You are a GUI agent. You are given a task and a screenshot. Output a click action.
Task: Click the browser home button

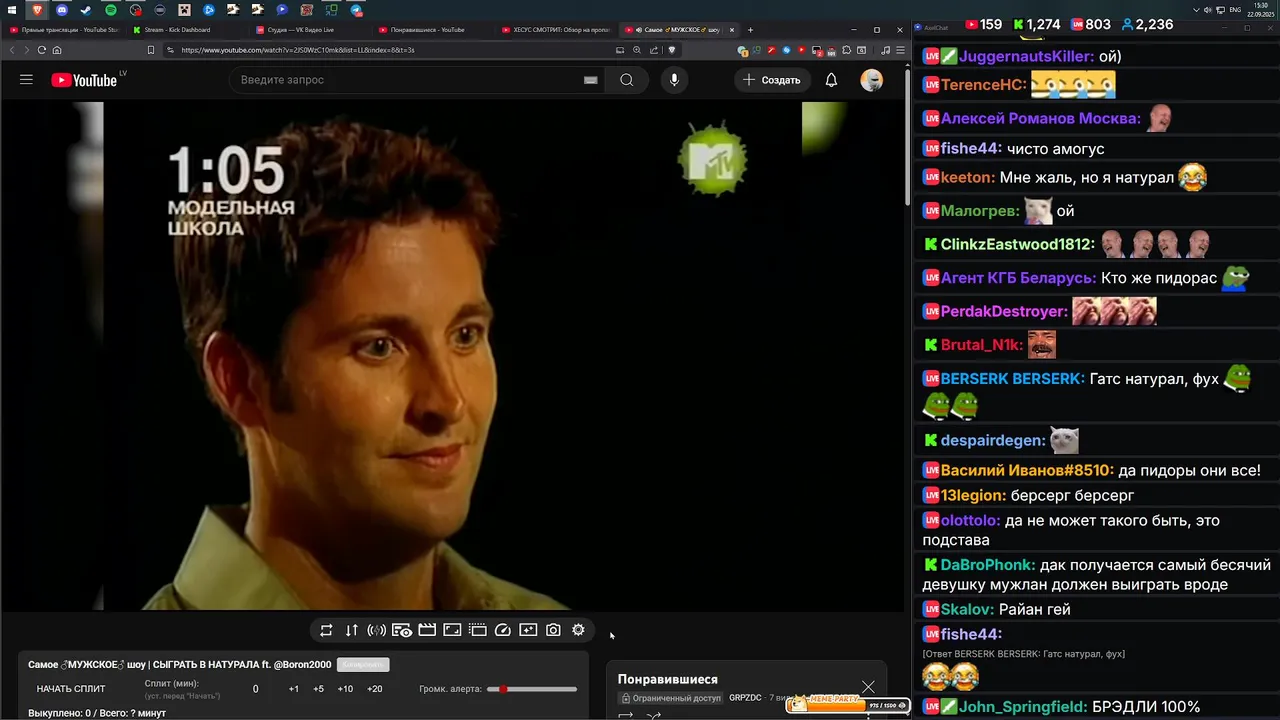(57, 50)
